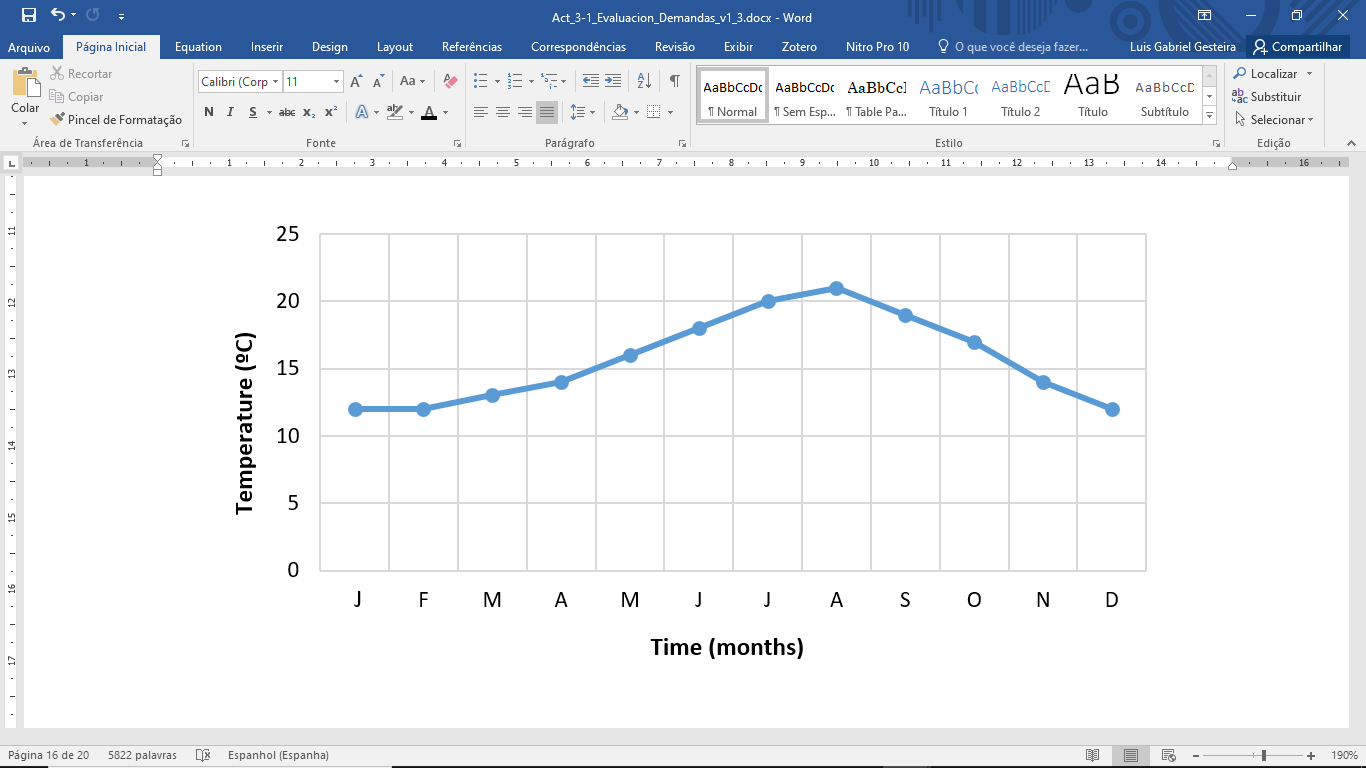Screen dimensions: 1366x768
Task: Open the Inserir ribbon tab
Action: 267,47
